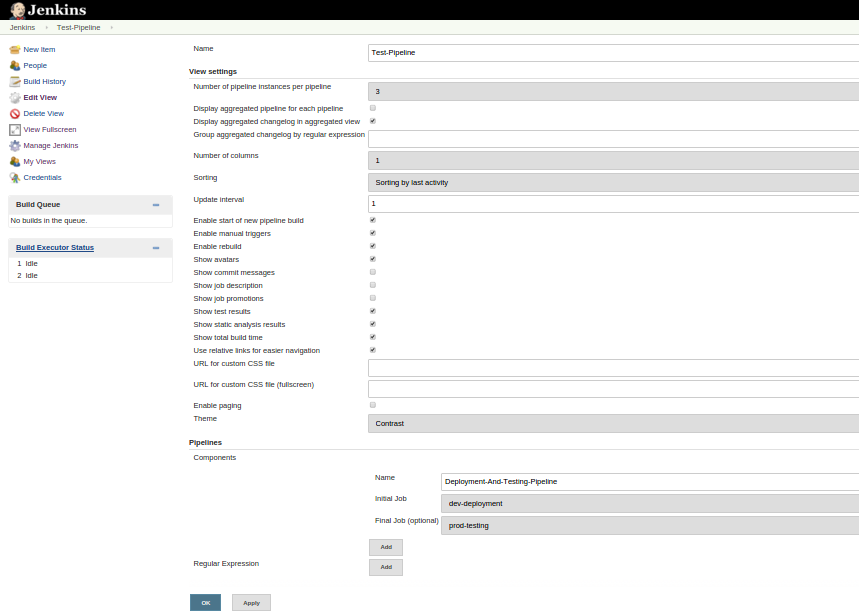Screen dimensions: 859x615
Task: Check Enable paging
Action: point(373,405)
